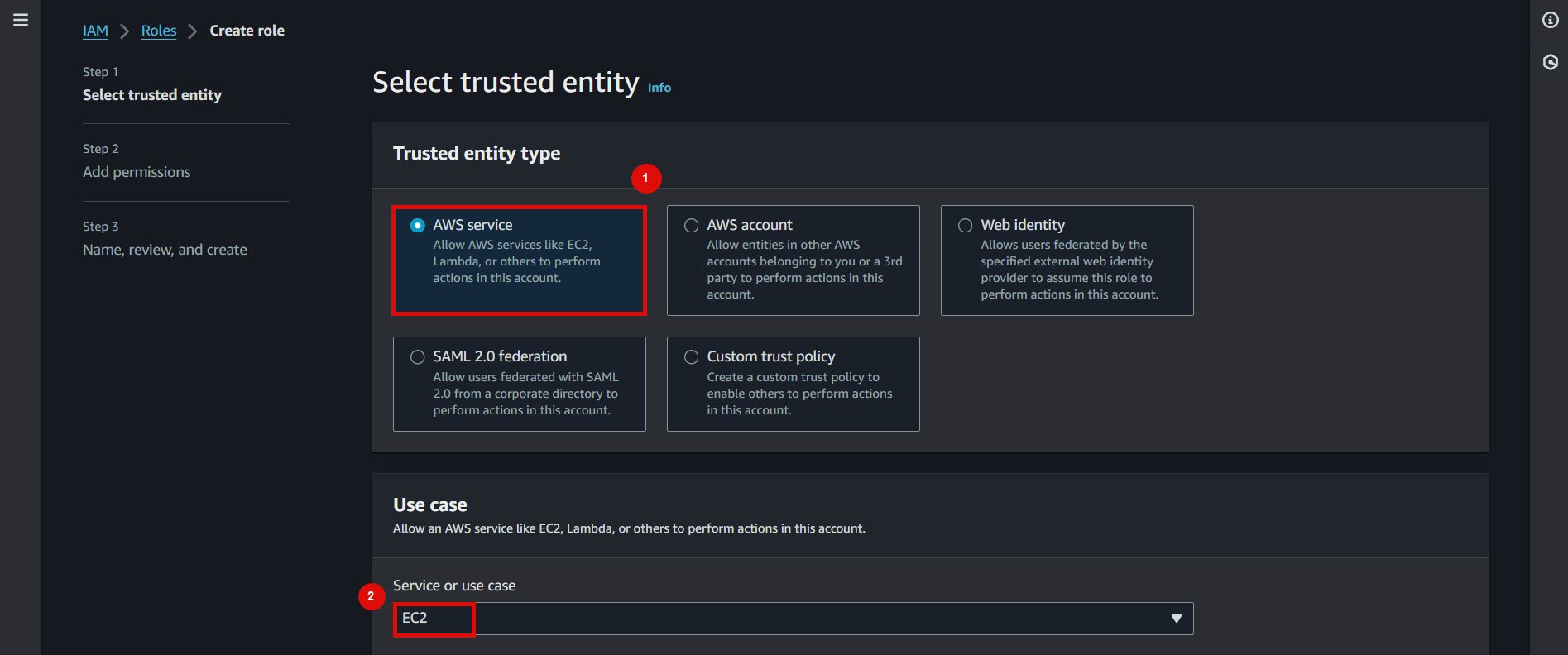The width and height of the screenshot is (1568, 655).
Task: Go to IAM breadcrumb link
Action: [95, 31]
